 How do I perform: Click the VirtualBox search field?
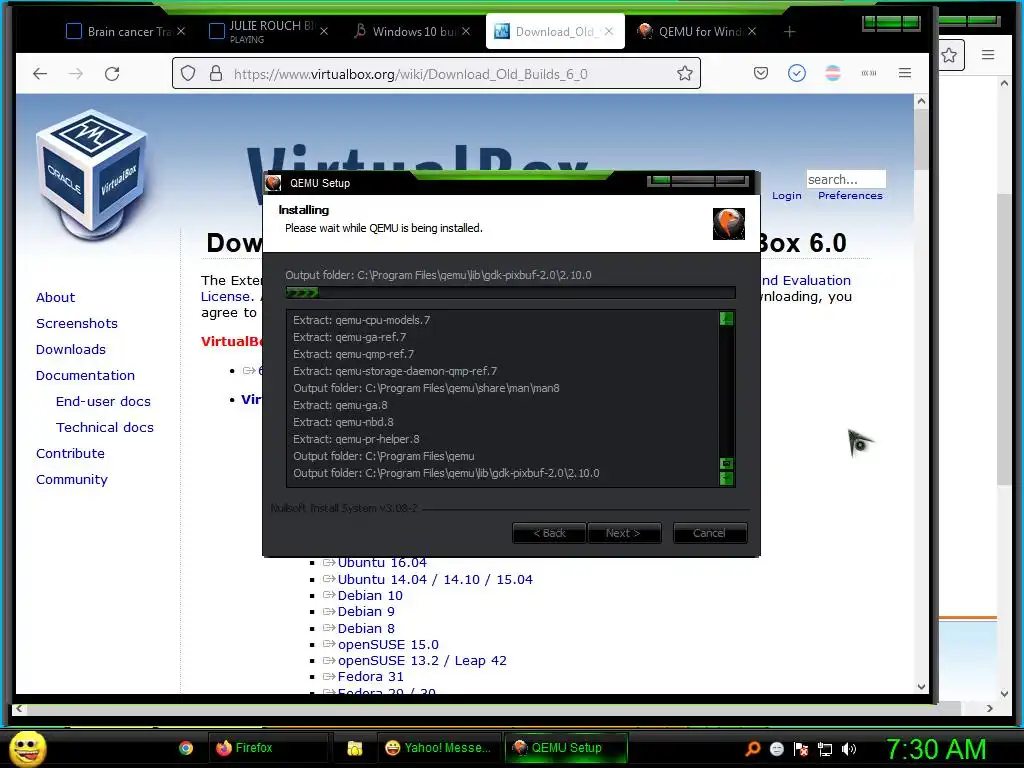click(846, 179)
